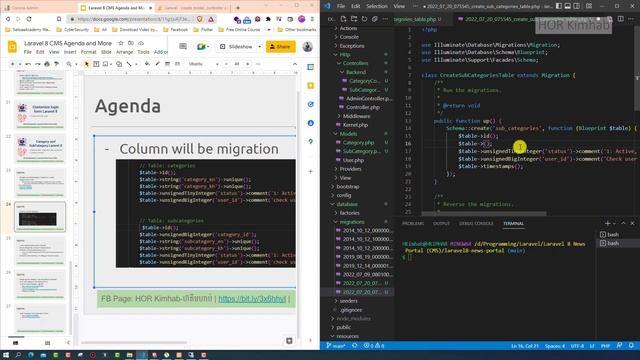Click the Undo icon in Slides toolbar
The width and height of the screenshot is (640, 360).
[x=28, y=64]
